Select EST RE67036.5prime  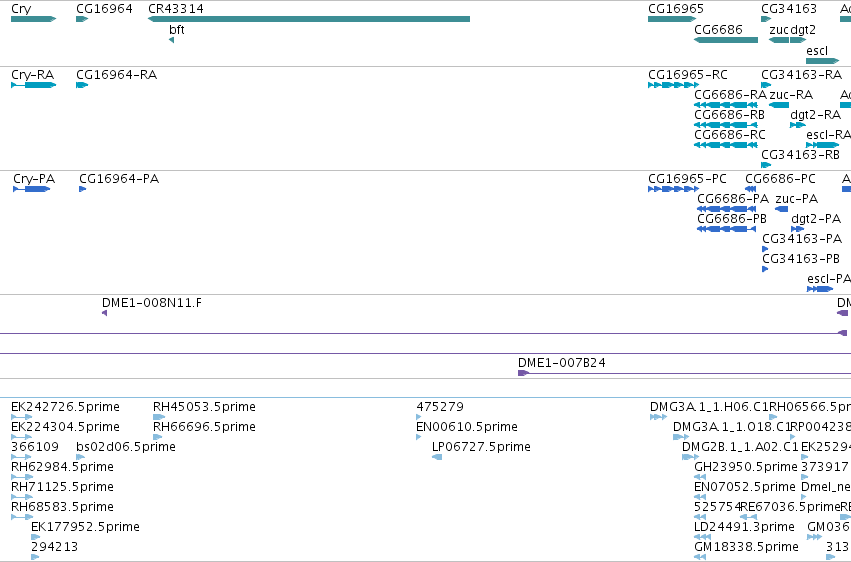(790, 507)
